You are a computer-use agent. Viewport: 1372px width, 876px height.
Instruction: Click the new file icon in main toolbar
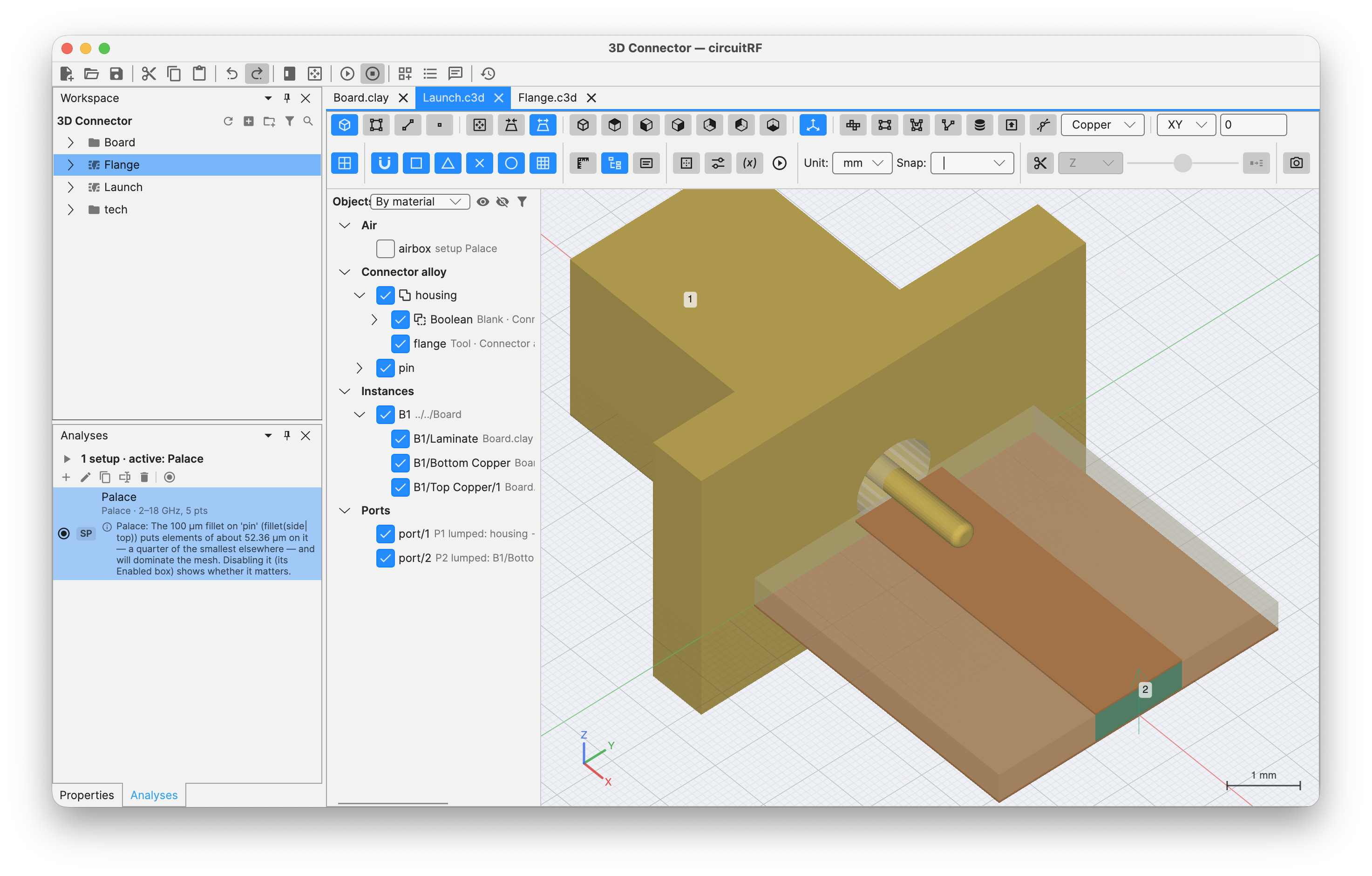(66, 74)
